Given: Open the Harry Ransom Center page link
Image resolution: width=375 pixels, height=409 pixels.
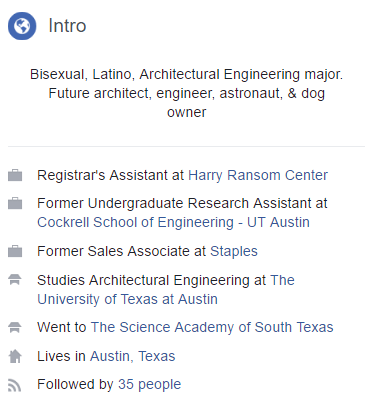Looking at the screenshot, I should coord(258,175).
